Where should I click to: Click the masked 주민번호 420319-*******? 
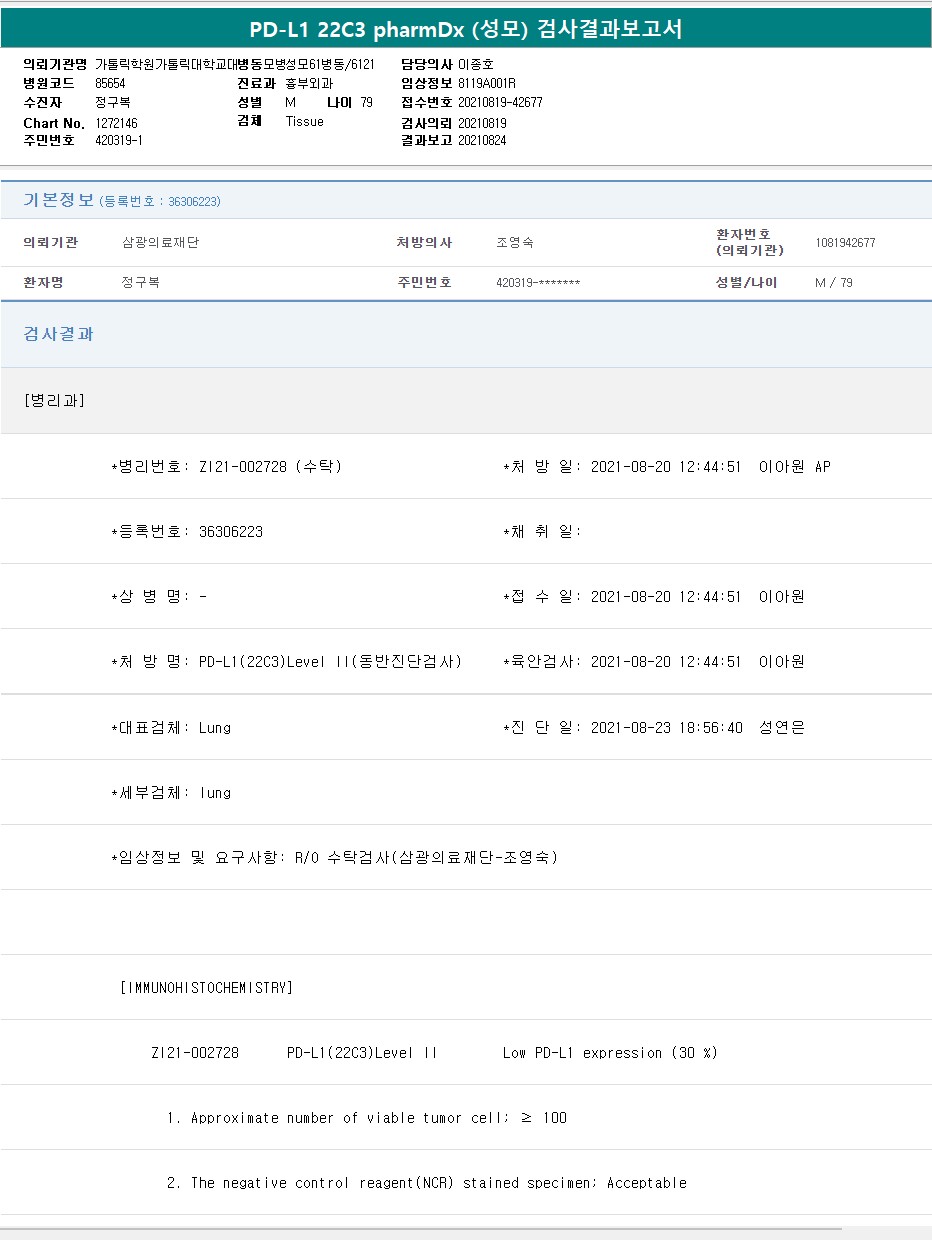click(x=538, y=283)
